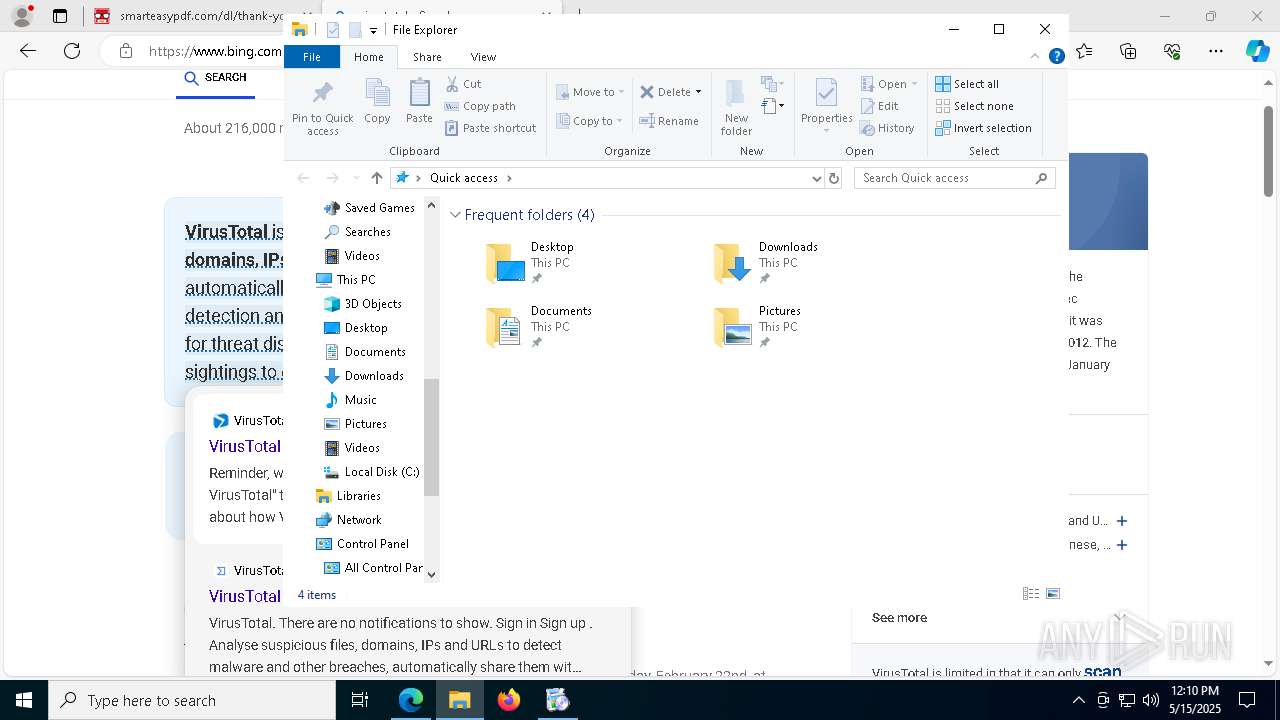Click the Search Quick access field
The image size is (1280, 720).
(x=955, y=178)
